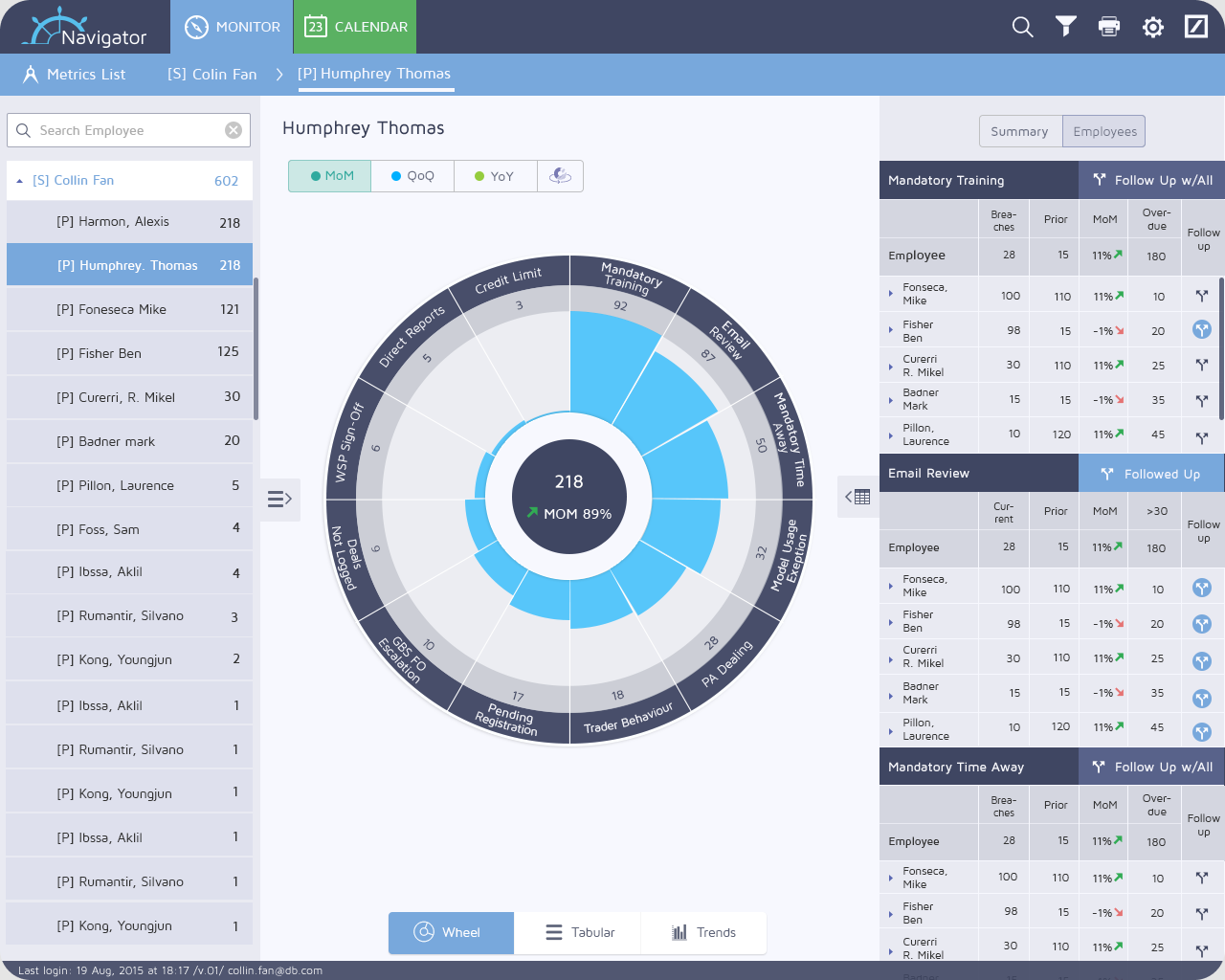Image resolution: width=1225 pixels, height=980 pixels.
Task: Select [P] Foneseca Mike in employee list
Action: 129,309
